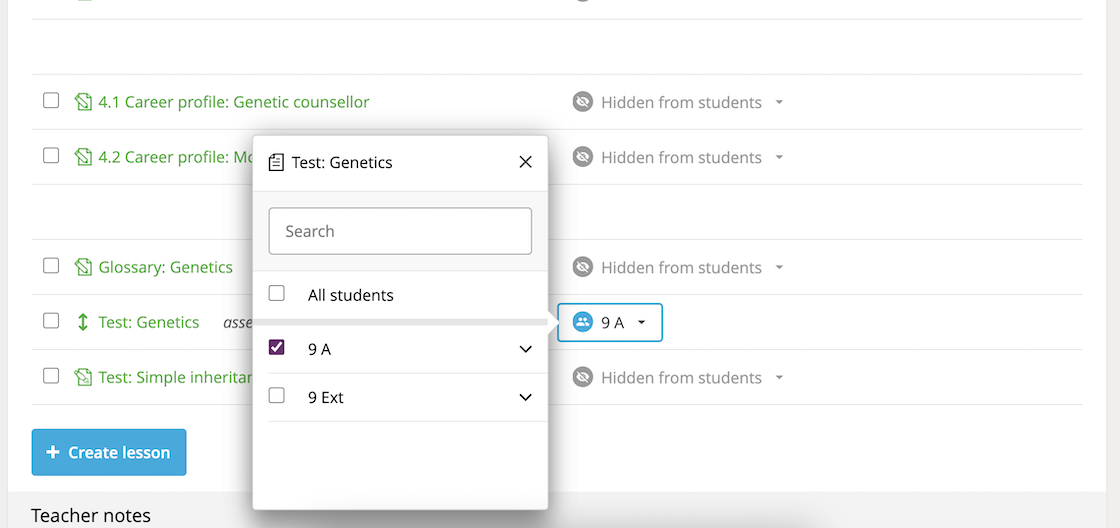
Task: Check the All students checkbox
Action: coord(276,294)
